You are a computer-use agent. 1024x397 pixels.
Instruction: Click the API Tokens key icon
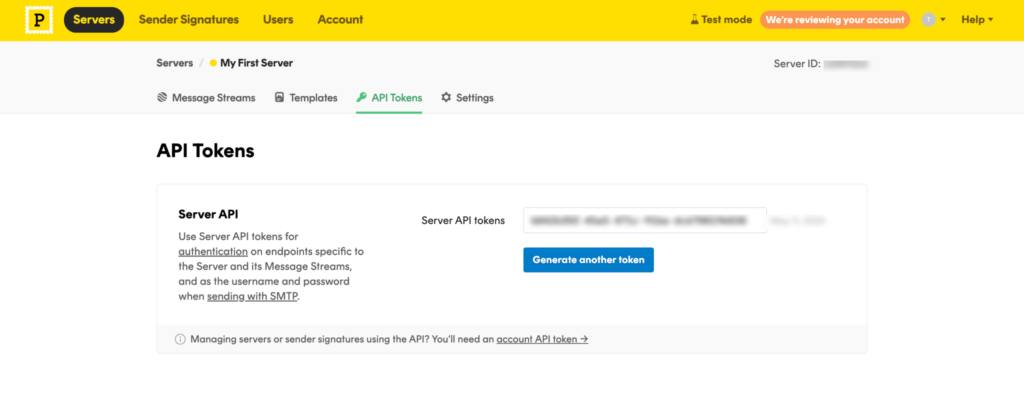[361, 98]
